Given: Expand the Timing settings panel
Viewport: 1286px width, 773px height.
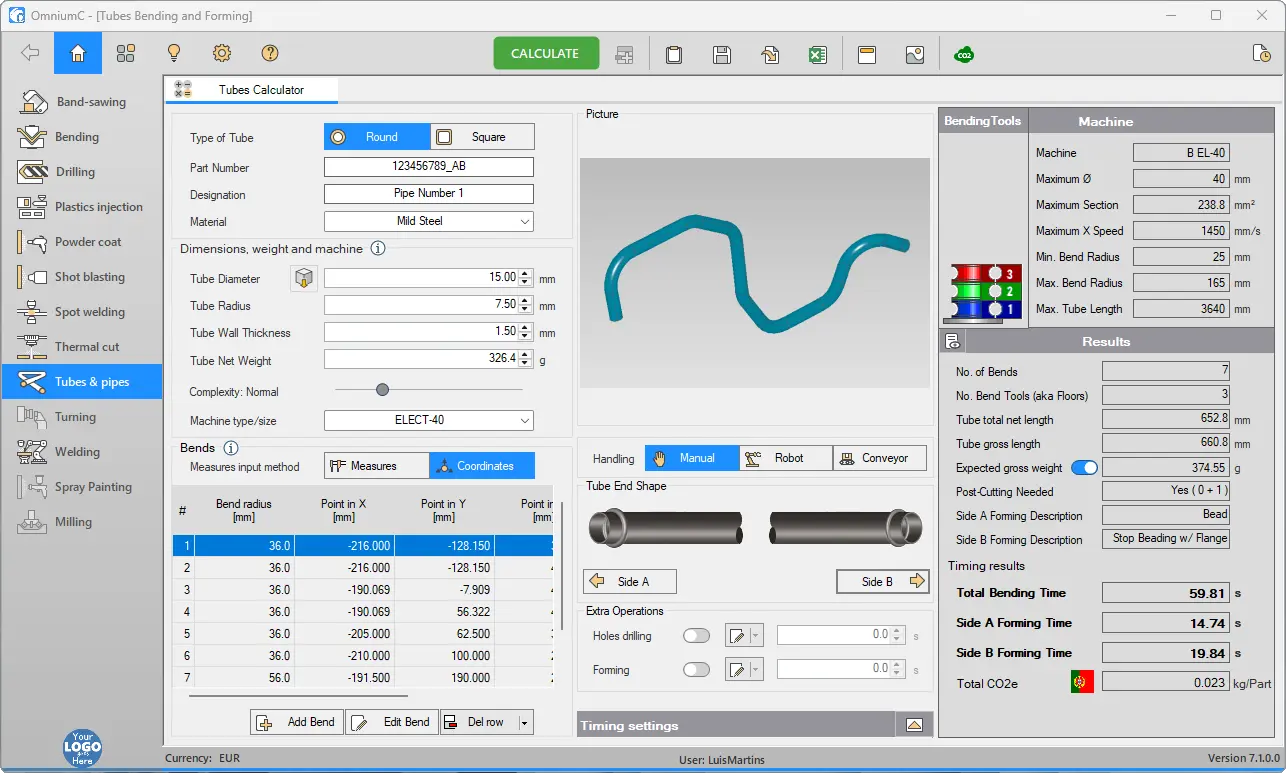Looking at the screenshot, I should coord(914,725).
